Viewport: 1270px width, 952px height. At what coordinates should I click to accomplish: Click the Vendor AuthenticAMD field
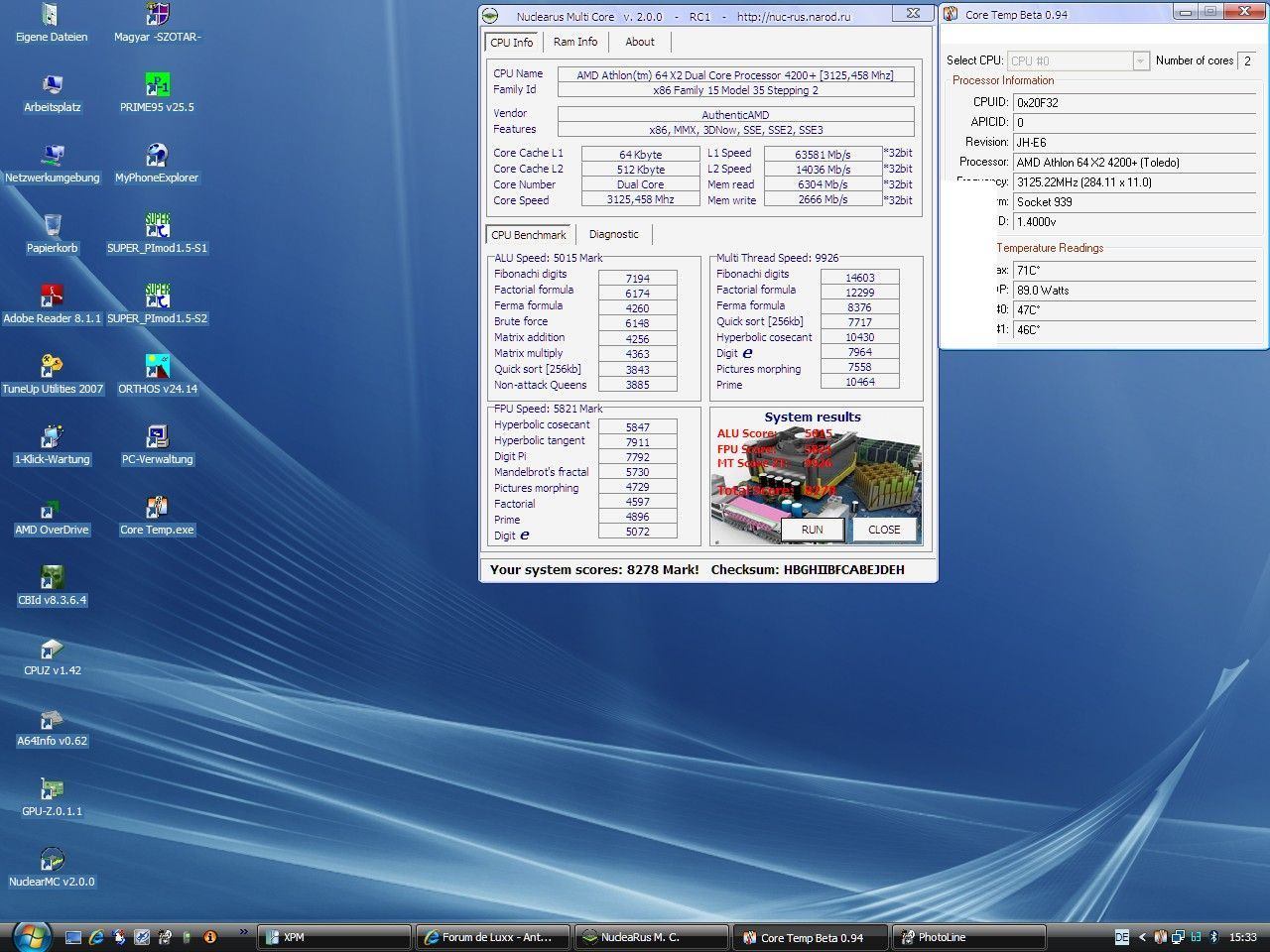point(735,114)
